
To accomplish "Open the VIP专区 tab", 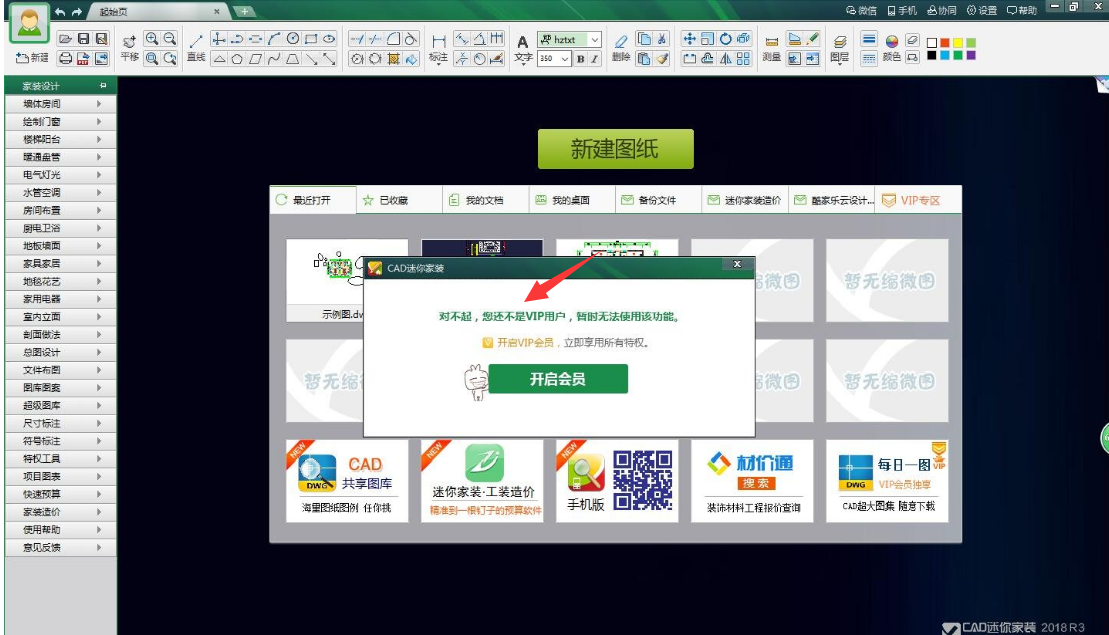I will pos(918,200).
